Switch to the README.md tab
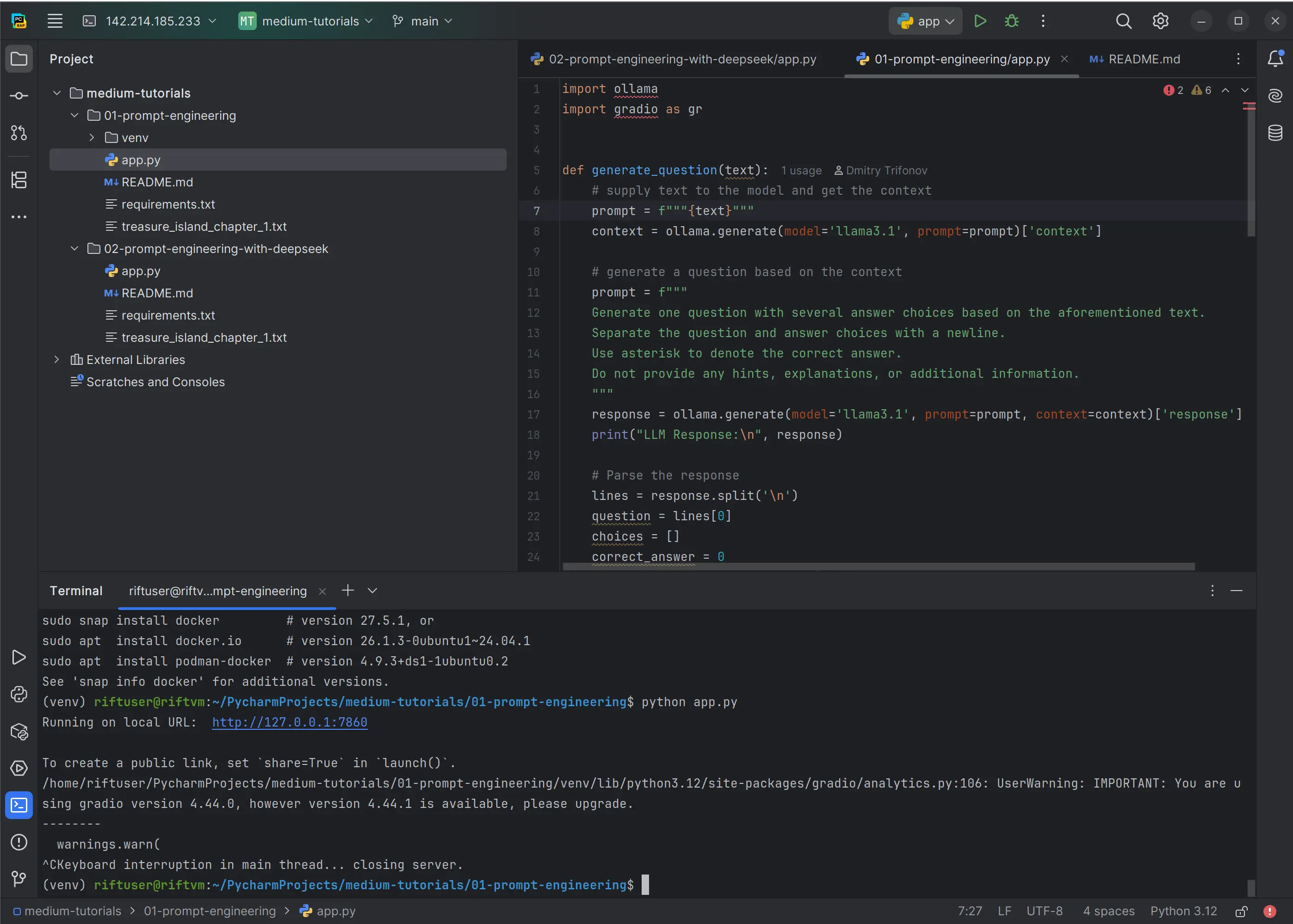This screenshot has width=1293, height=924. pos(1134,59)
